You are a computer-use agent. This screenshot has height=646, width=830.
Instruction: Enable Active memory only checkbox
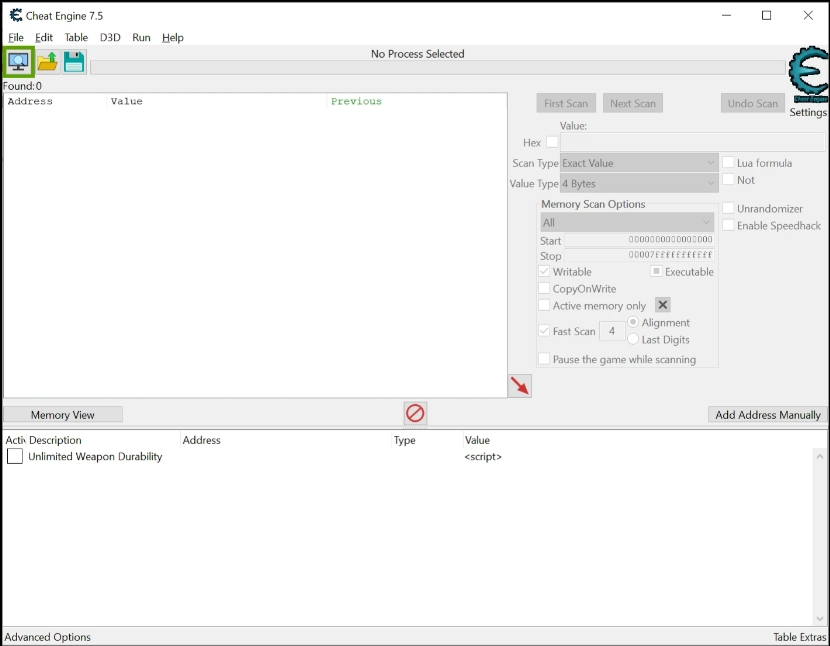coord(544,305)
